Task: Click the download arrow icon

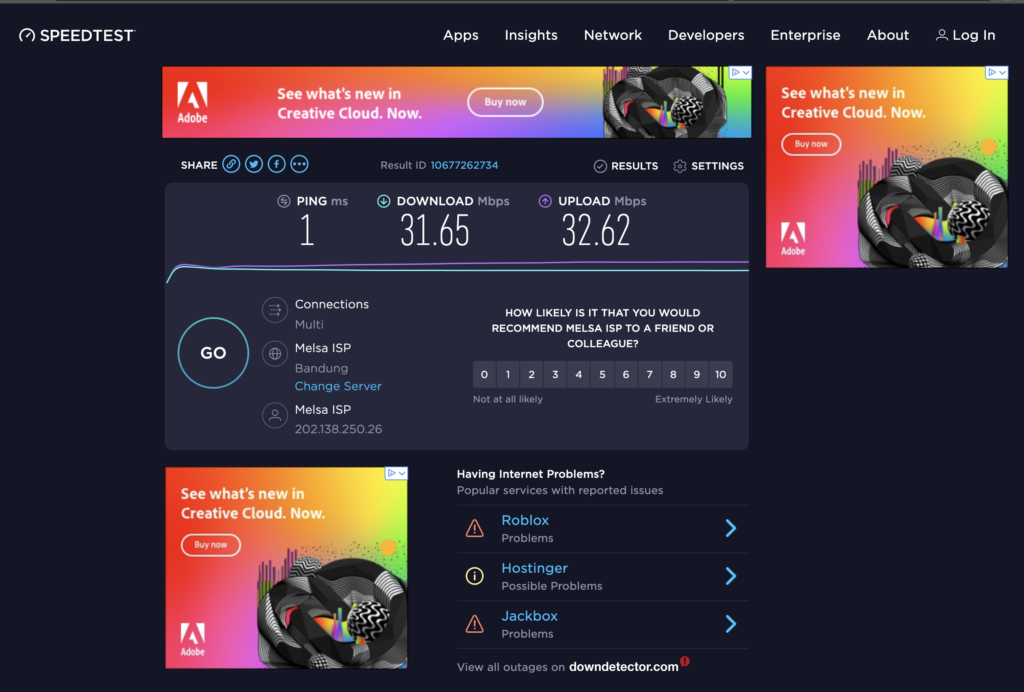Action: point(384,201)
